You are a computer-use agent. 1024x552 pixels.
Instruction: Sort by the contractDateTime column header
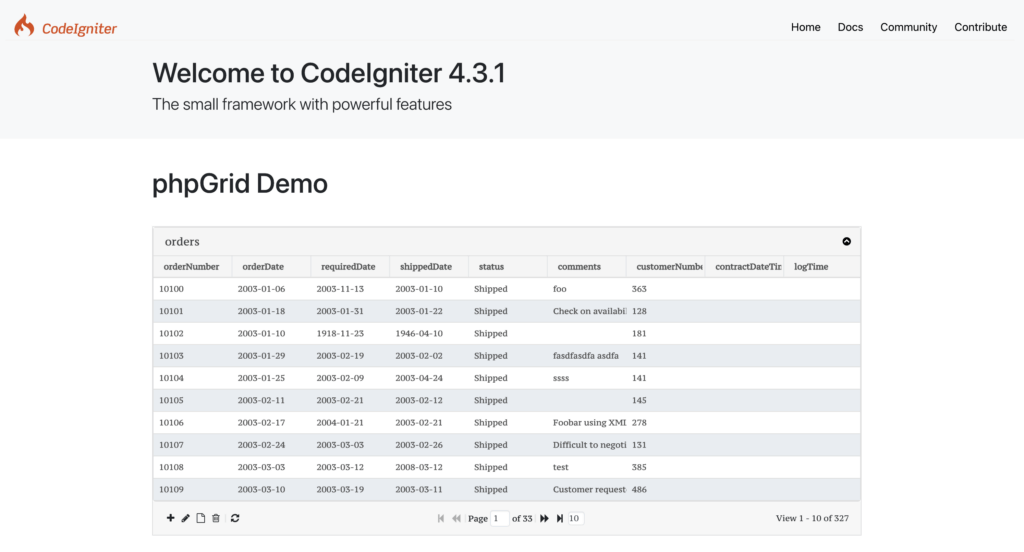(744, 267)
